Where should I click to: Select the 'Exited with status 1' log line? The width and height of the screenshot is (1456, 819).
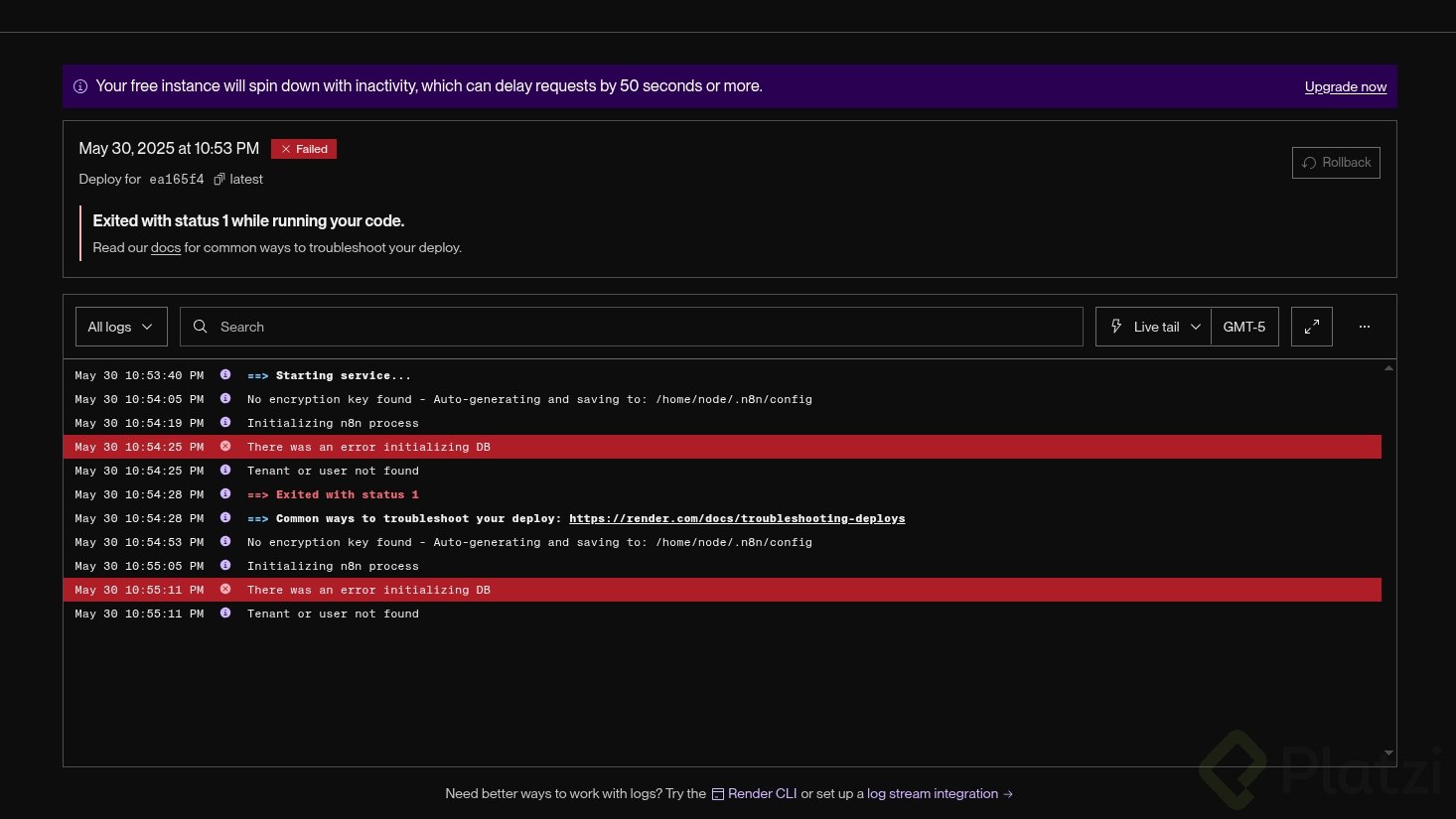(722, 494)
